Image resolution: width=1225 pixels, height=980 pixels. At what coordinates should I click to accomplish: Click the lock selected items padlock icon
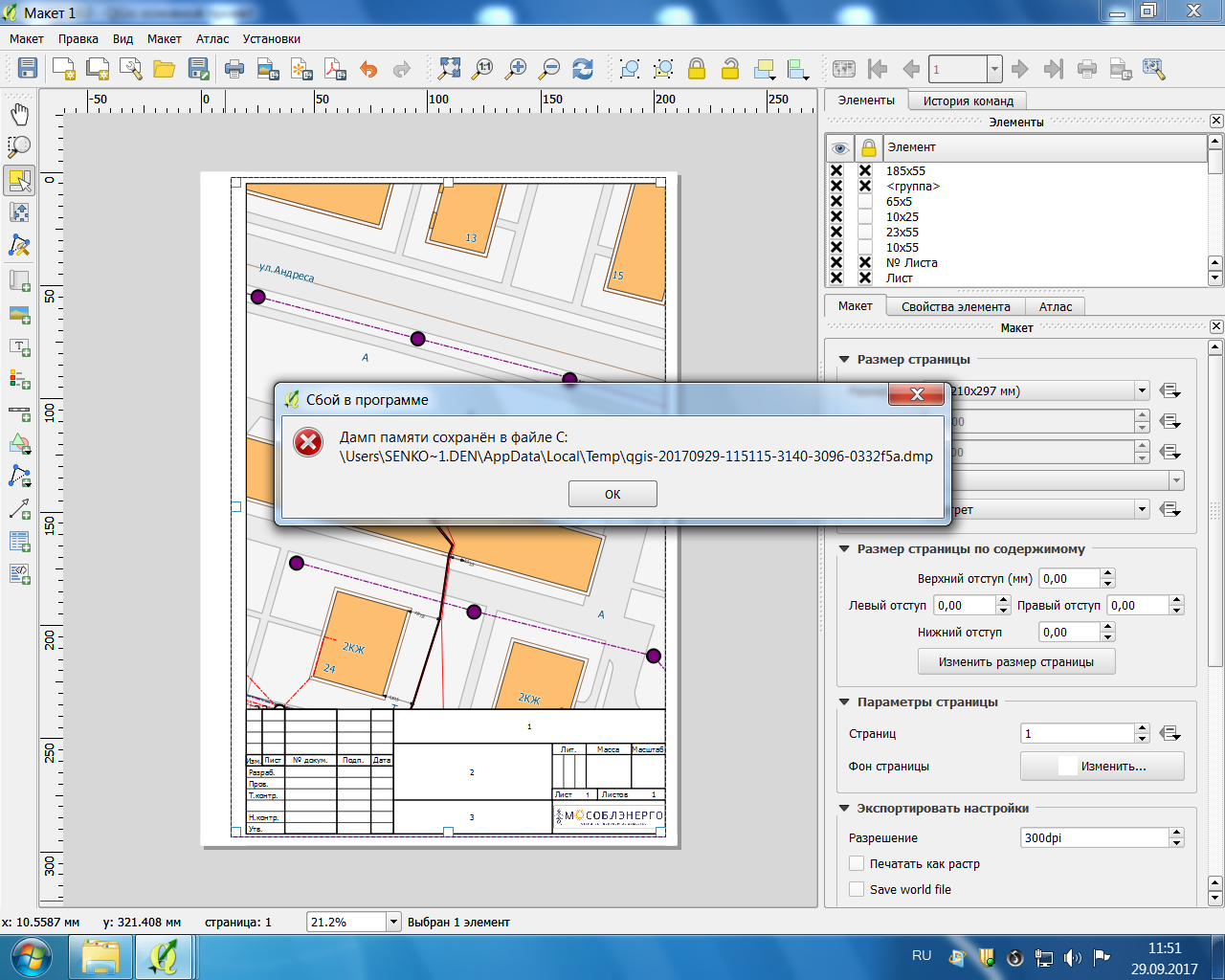[x=697, y=69]
